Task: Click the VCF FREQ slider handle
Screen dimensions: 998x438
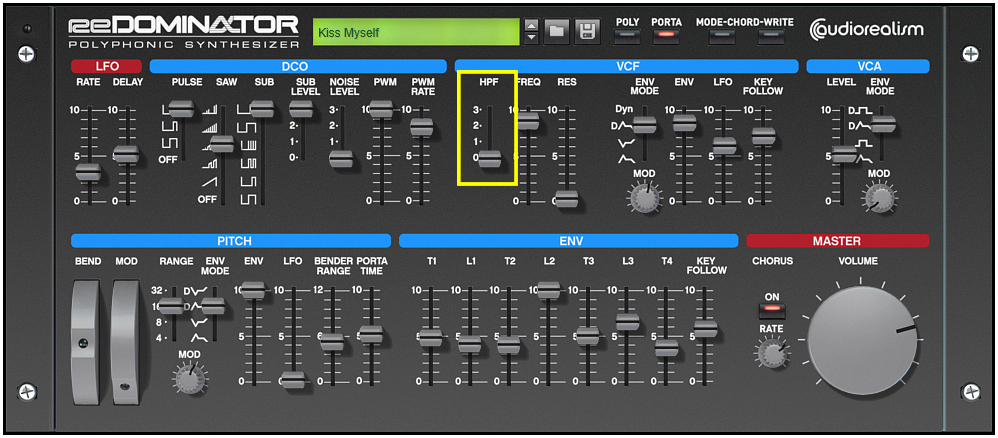Action: coord(526,120)
